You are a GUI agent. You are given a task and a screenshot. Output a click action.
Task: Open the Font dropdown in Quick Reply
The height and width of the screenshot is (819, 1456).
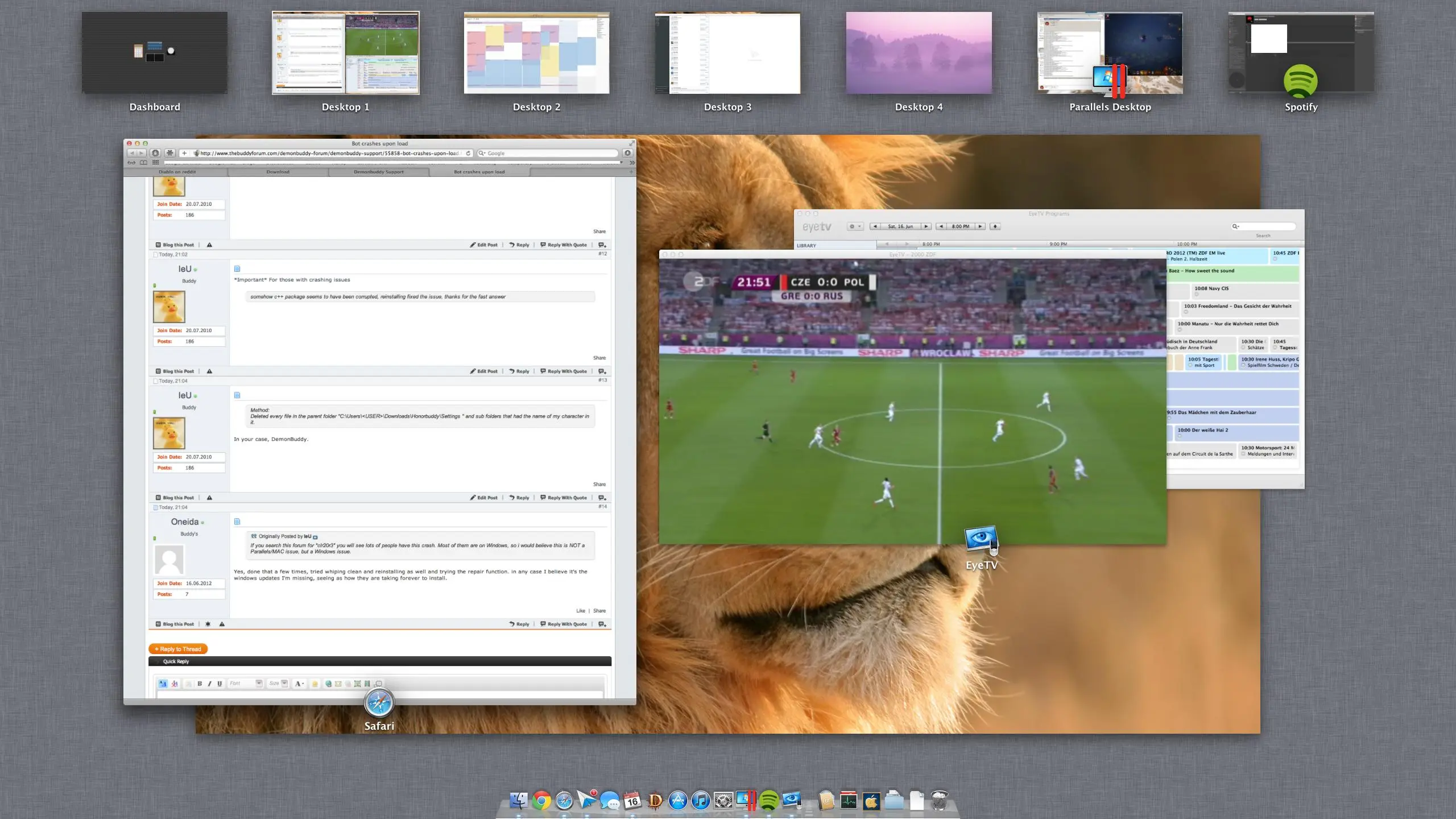click(259, 684)
